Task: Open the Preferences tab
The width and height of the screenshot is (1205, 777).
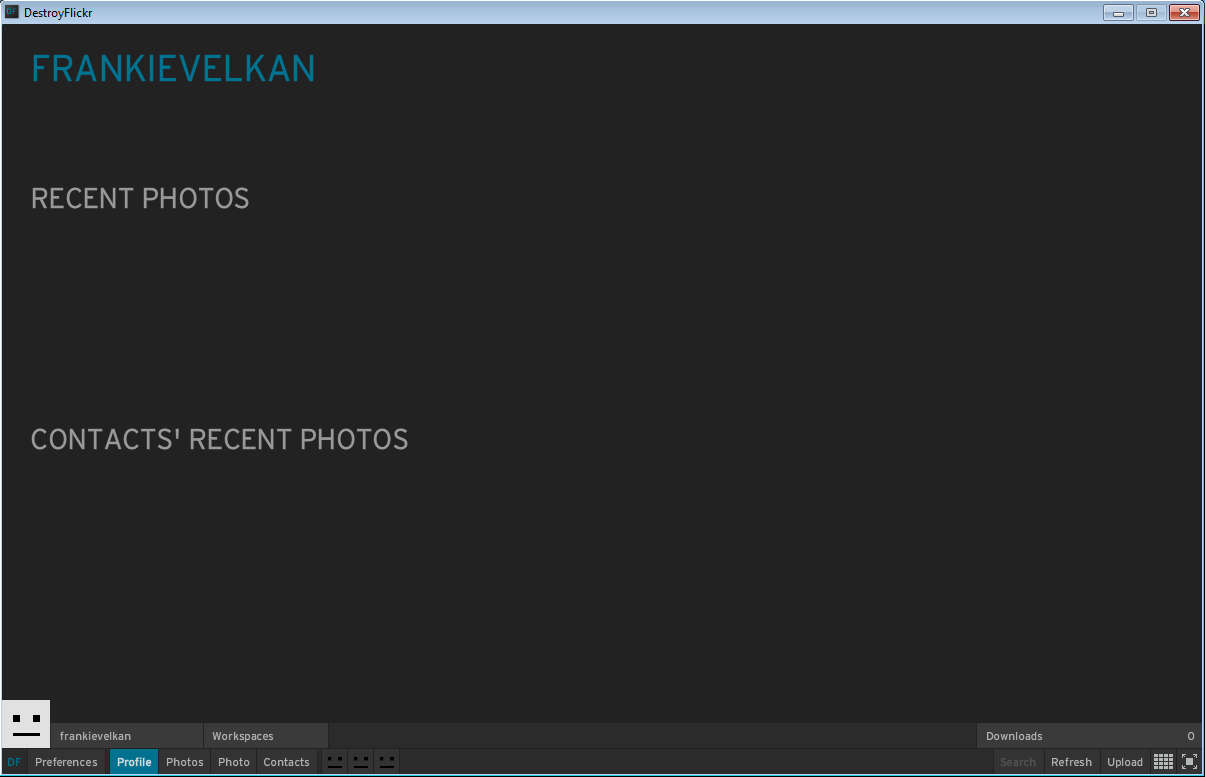Action: click(67, 762)
